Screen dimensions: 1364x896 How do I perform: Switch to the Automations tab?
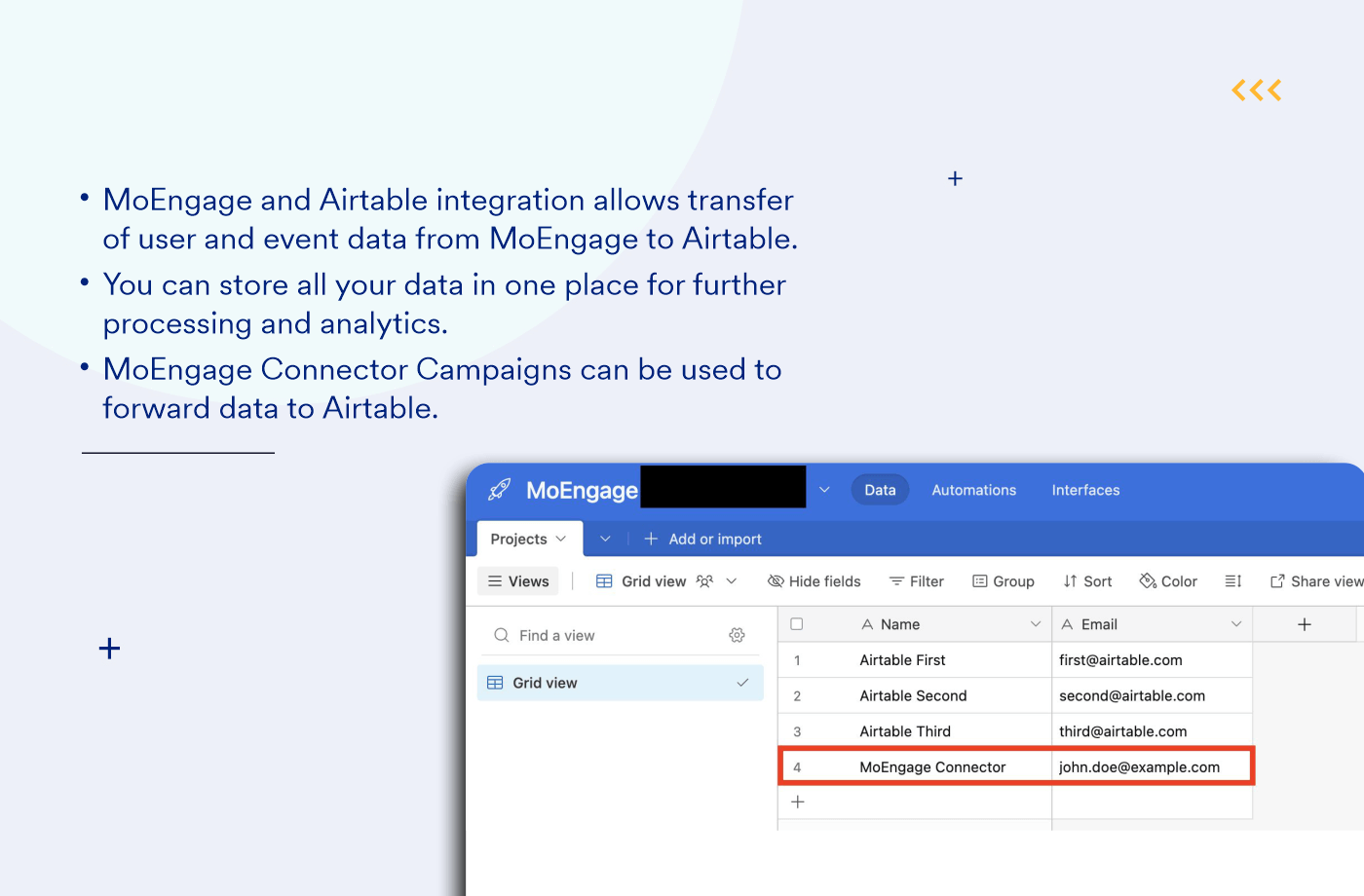[973, 490]
